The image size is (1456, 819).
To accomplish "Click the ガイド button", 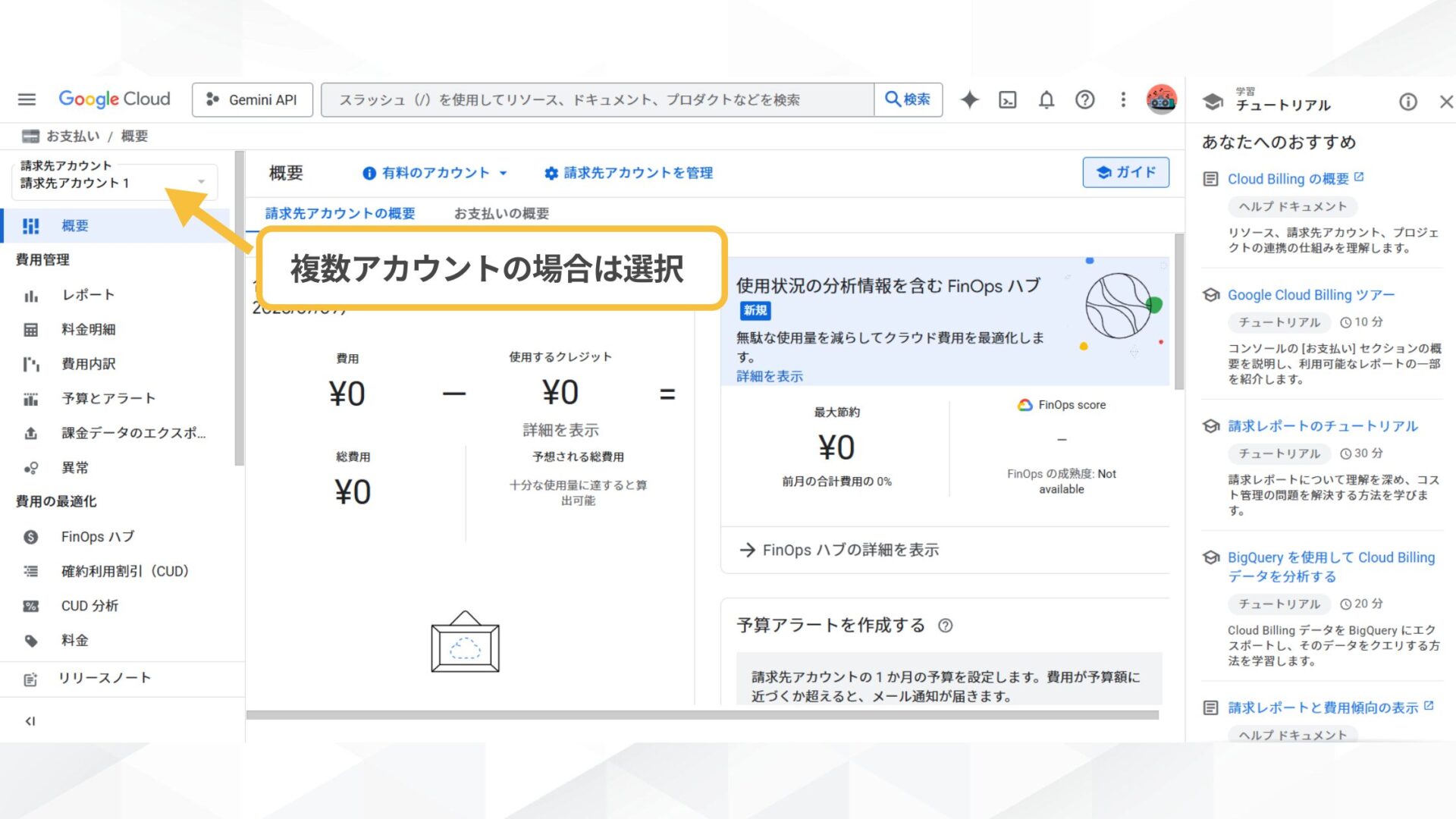I will click(1125, 172).
